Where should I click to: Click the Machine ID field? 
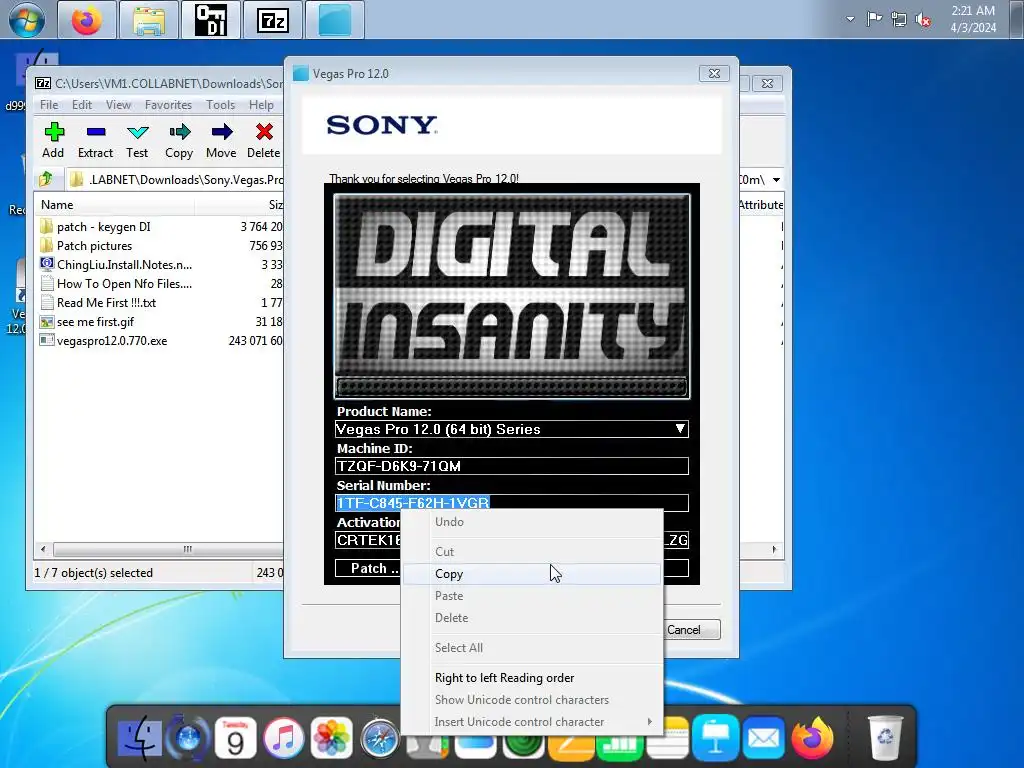pyautogui.click(x=511, y=466)
